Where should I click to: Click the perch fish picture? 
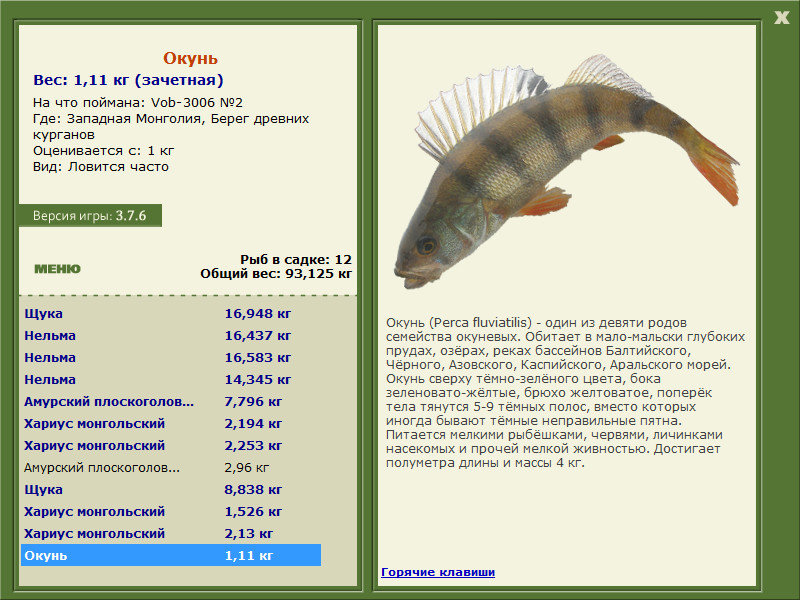[566, 171]
